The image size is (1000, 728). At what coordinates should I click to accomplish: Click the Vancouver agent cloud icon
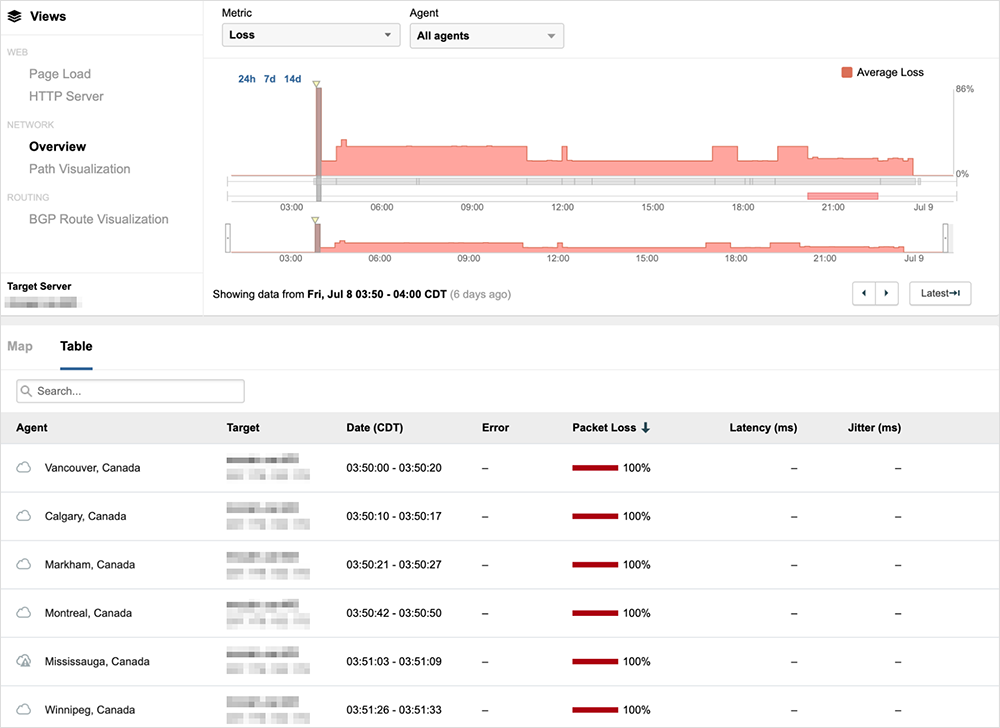tap(23, 468)
